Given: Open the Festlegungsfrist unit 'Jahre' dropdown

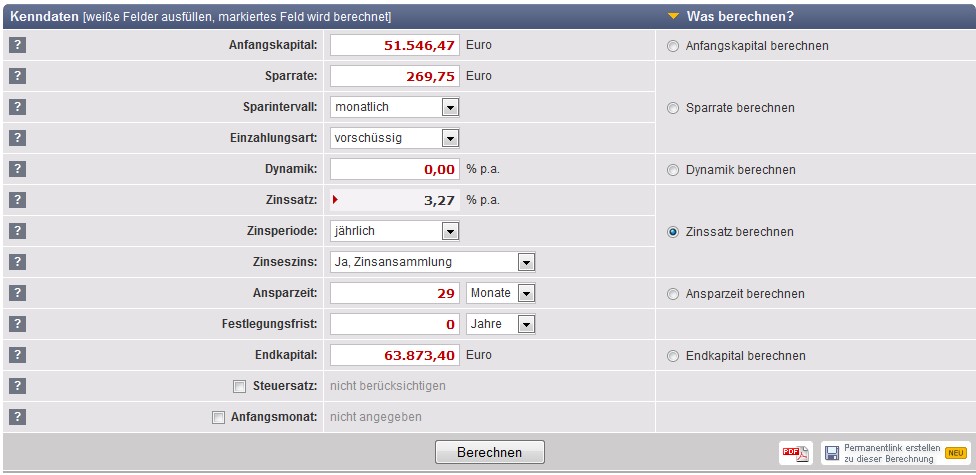Looking at the screenshot, I should pyautogui.click(x=501, y=324).
